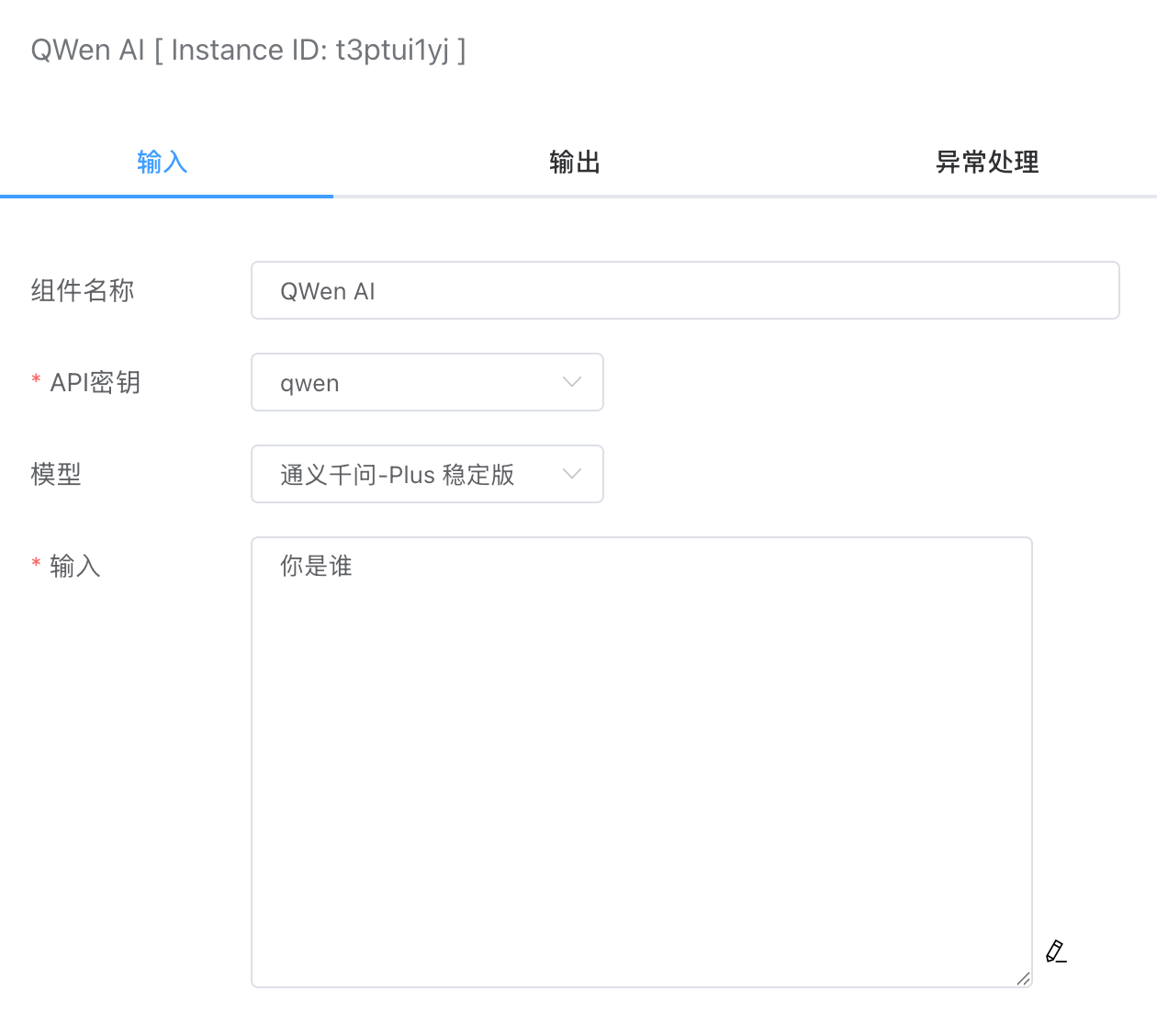This screenshot has width=1157, height=1036.
Task: Click the 输入 field label with asterisk
Action: pos(66,566)
